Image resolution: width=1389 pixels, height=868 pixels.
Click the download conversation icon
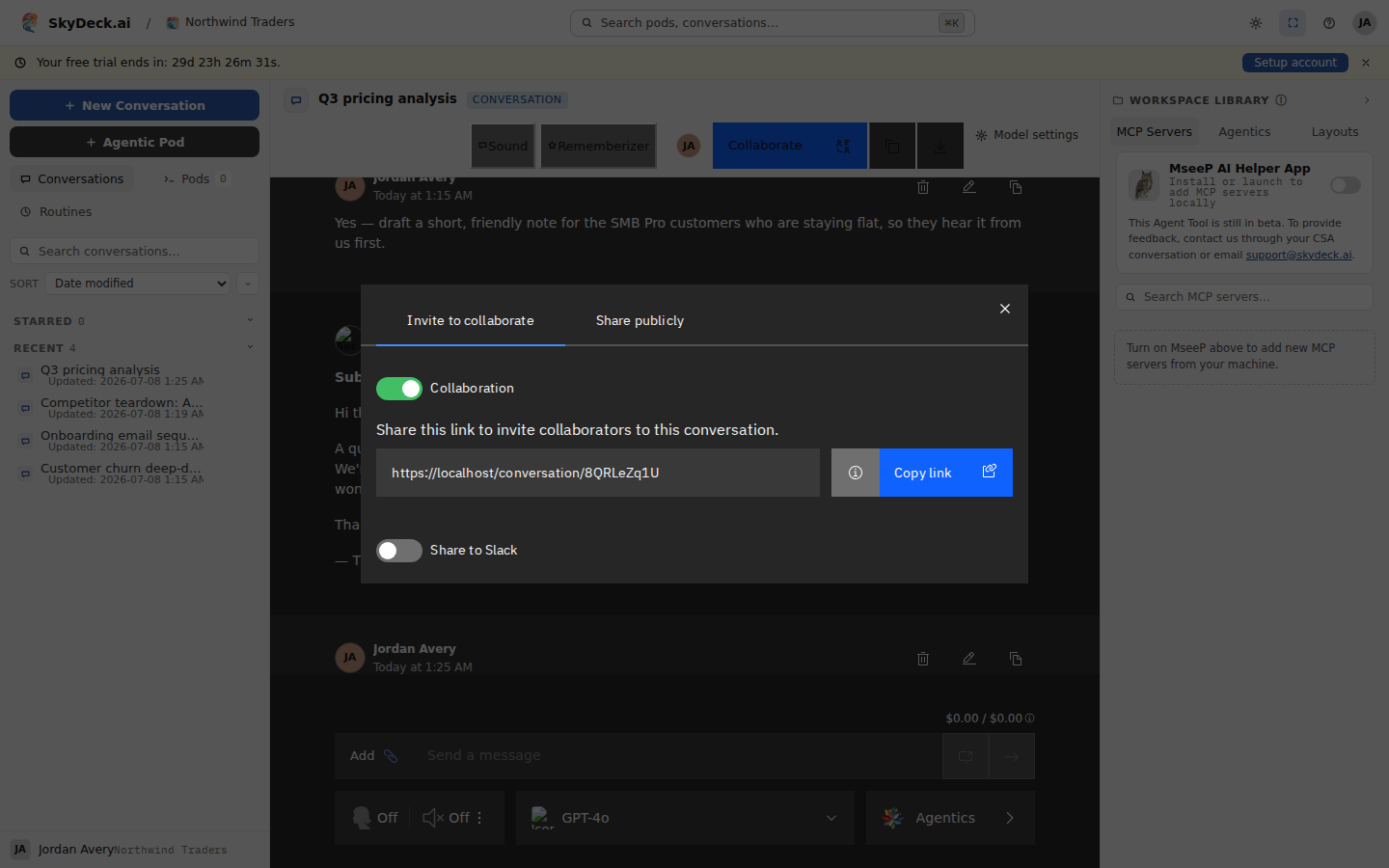(940, 146)
